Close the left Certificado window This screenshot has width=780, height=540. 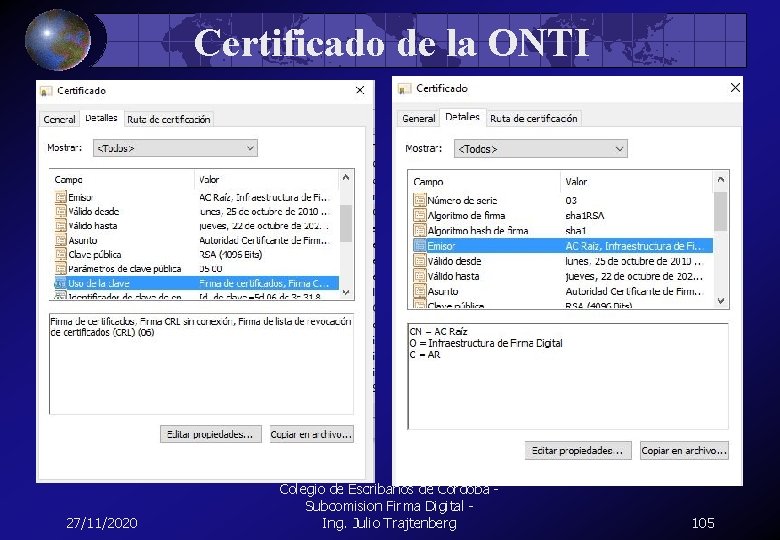[x=360, y=90]
